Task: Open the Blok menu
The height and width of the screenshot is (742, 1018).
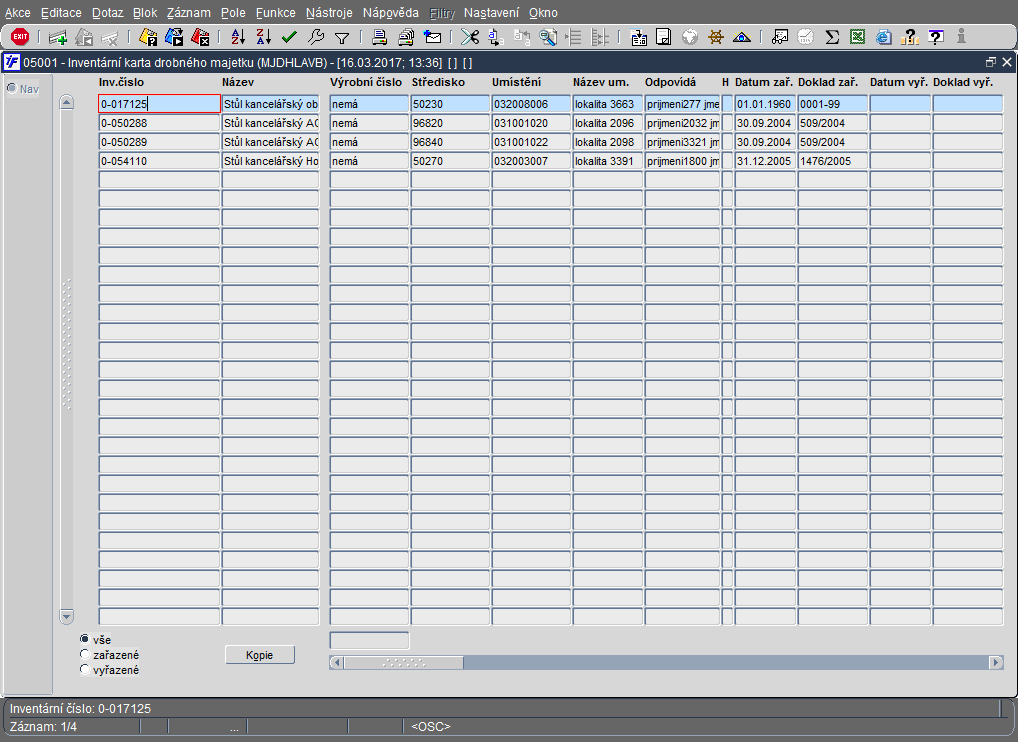Action: [x=145, y=13]
